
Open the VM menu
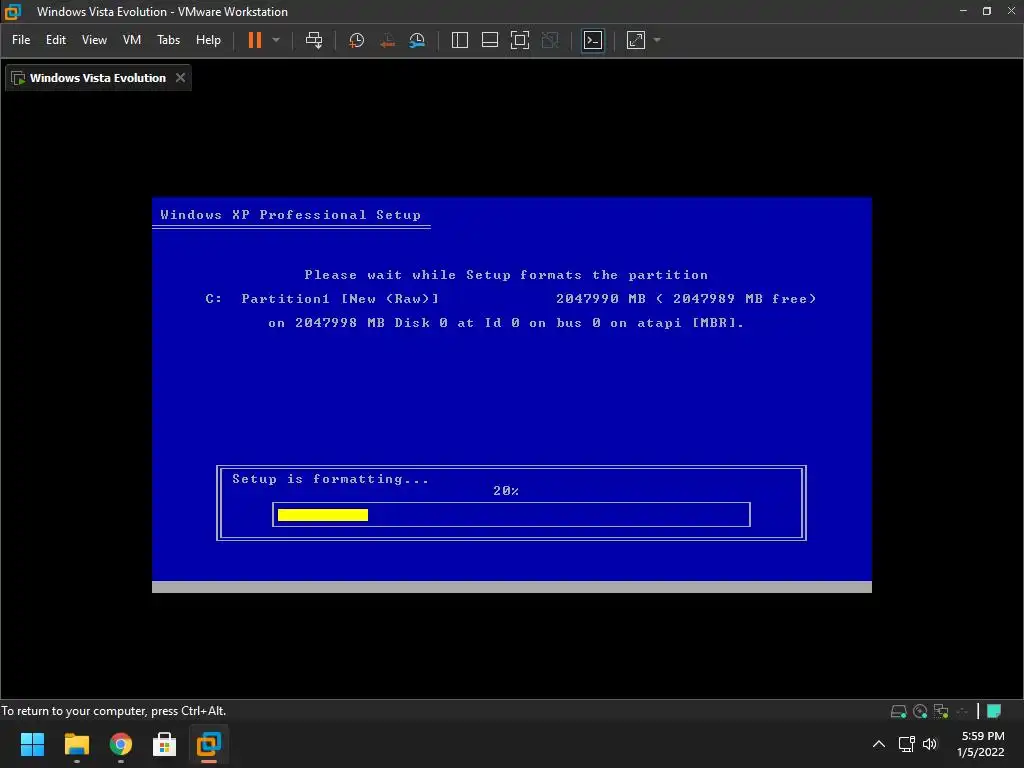tap(132, 40)
